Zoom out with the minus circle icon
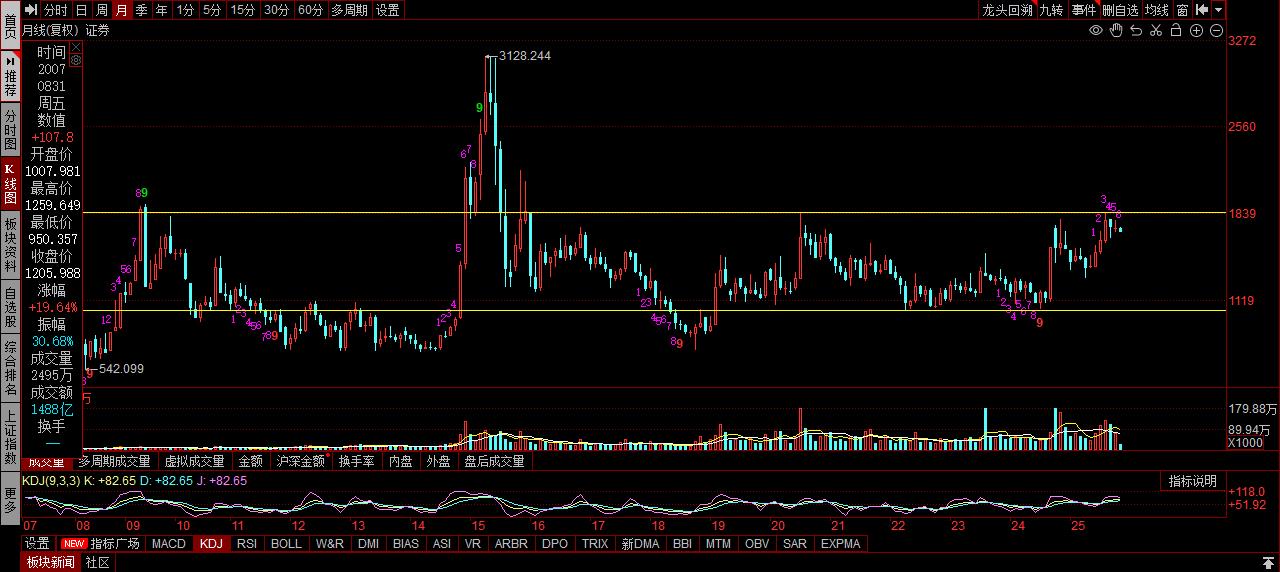Viewport: 1280px width, 572px height. tap(1216, 31)
